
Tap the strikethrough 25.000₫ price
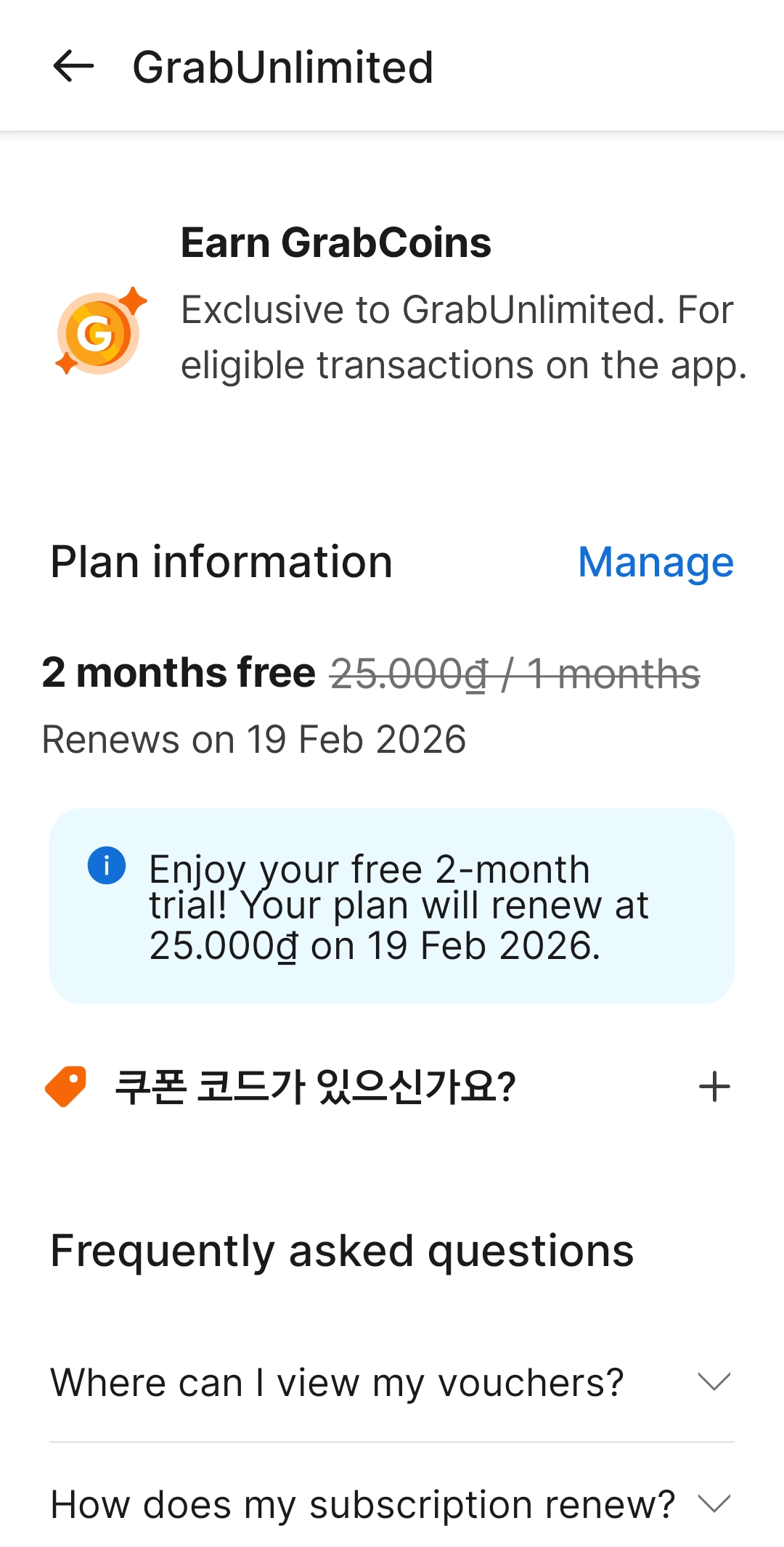[x=409, y=674]
